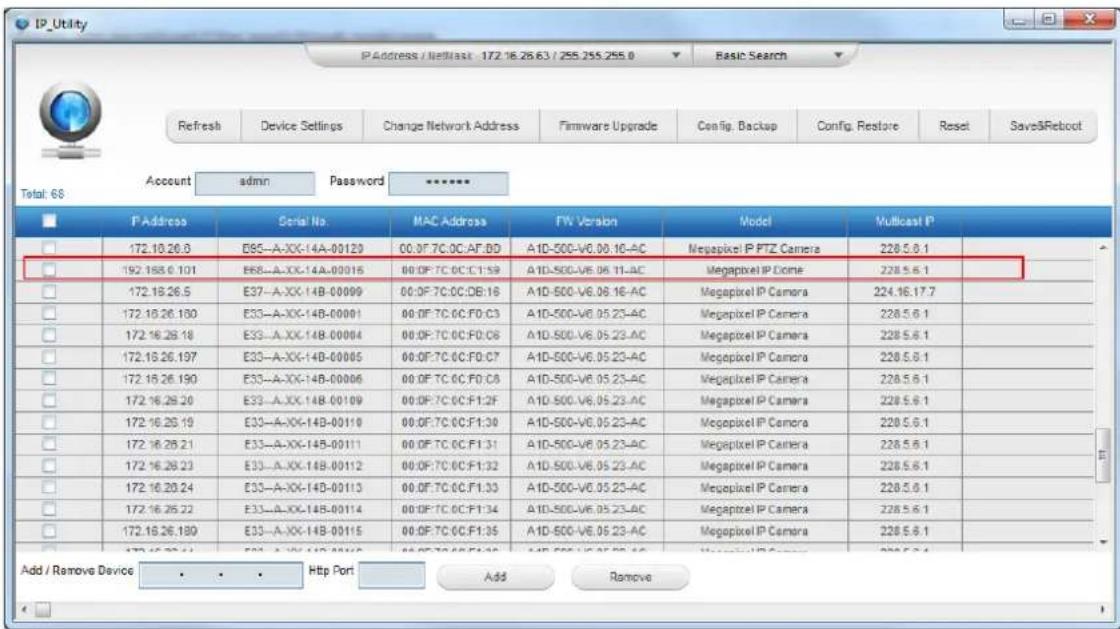Check the box for 172.16.26.23 row

[x=49, y=466]
